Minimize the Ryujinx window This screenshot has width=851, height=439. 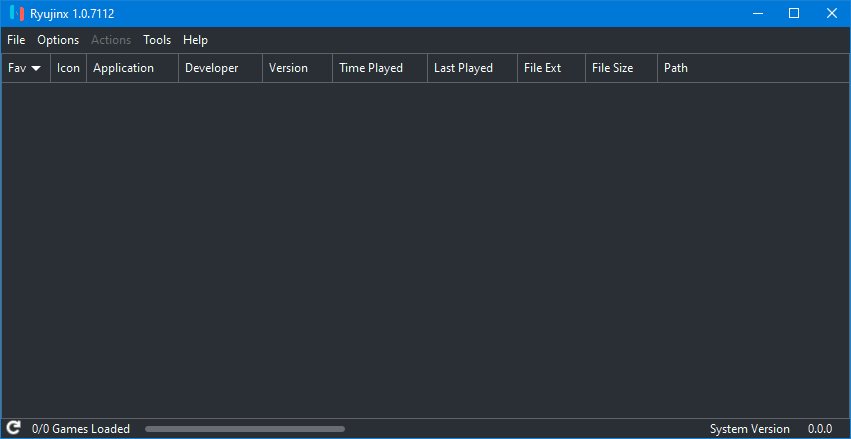click(758, 14)
